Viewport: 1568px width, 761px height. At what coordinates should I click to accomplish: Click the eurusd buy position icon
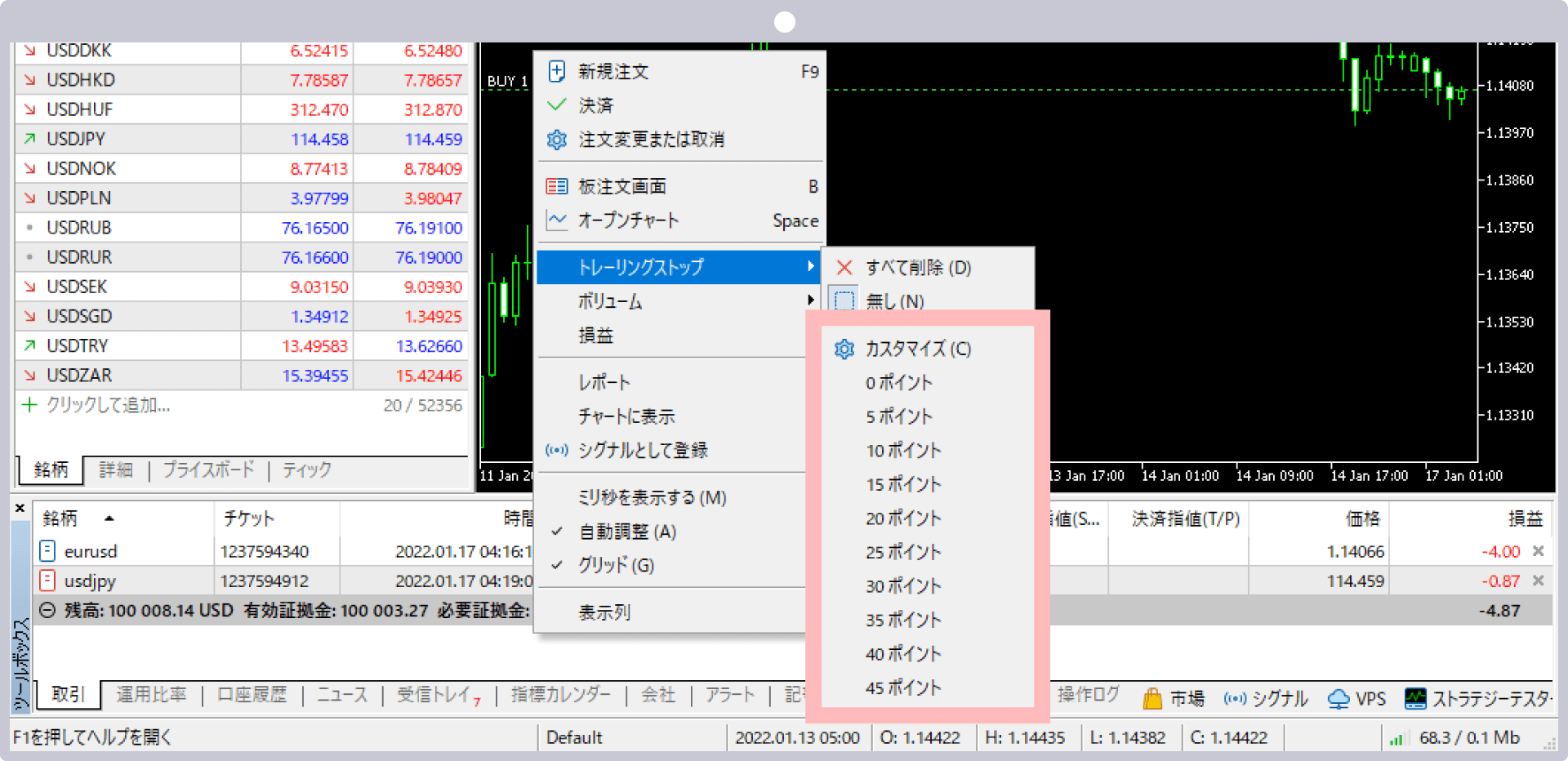pos(47,551)
